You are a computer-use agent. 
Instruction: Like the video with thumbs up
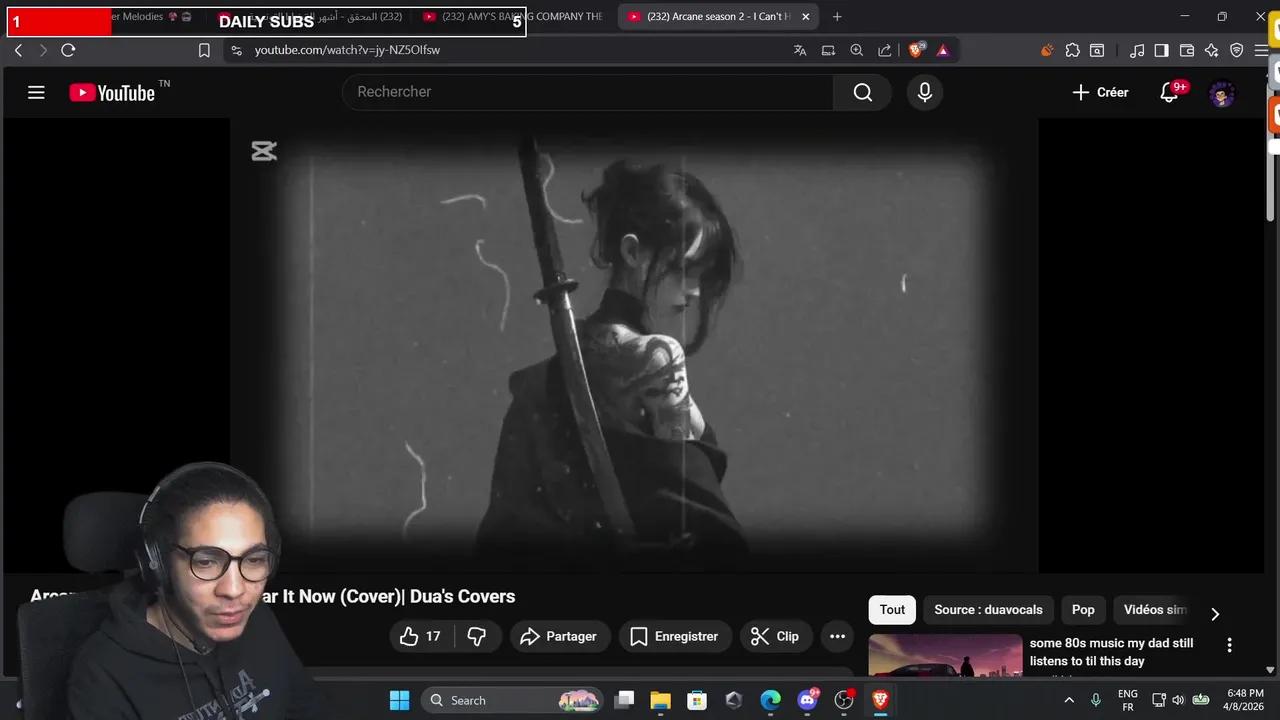tap(420, 636)
